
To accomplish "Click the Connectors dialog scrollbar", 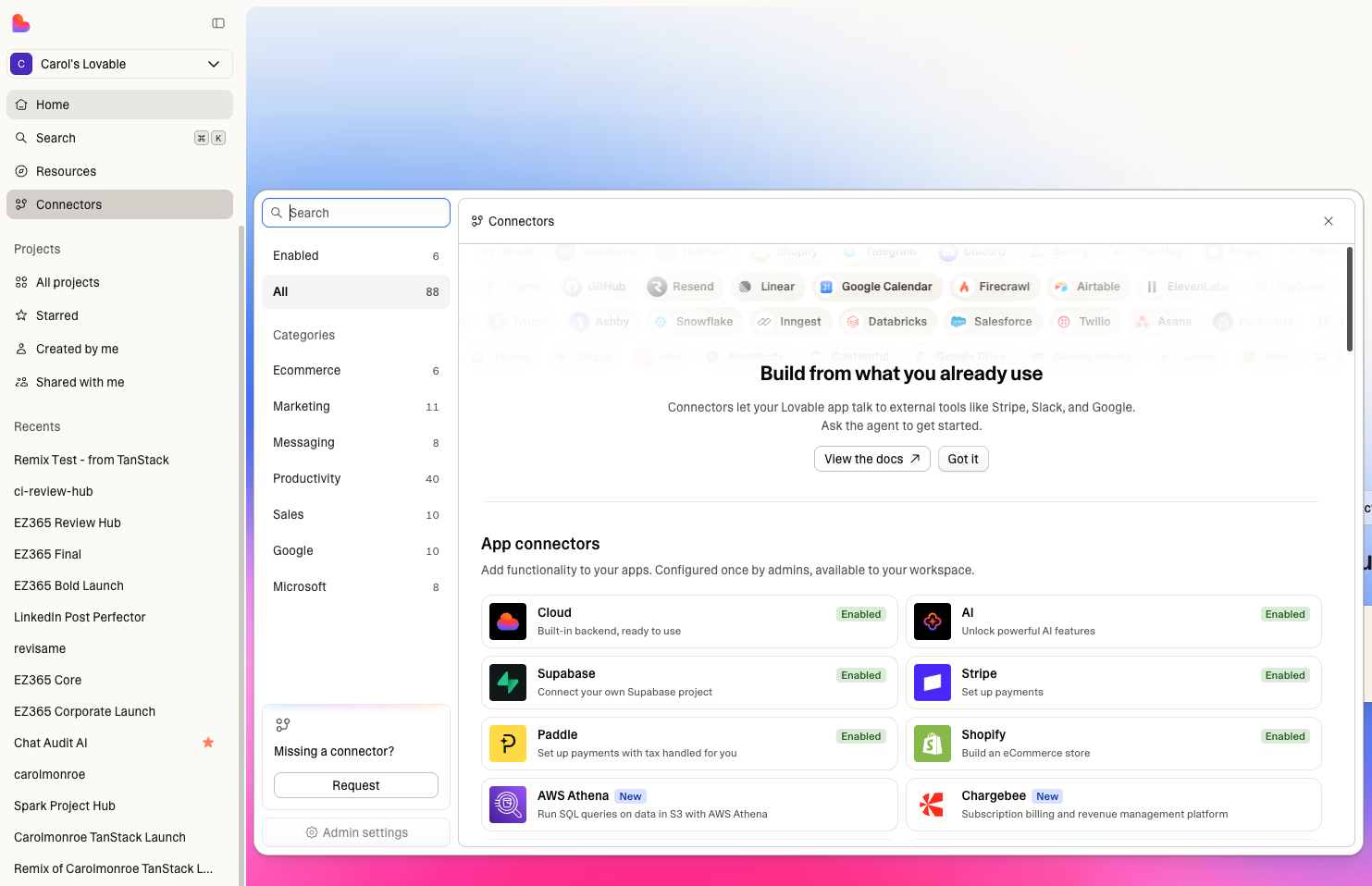I will pos(1350,299).
